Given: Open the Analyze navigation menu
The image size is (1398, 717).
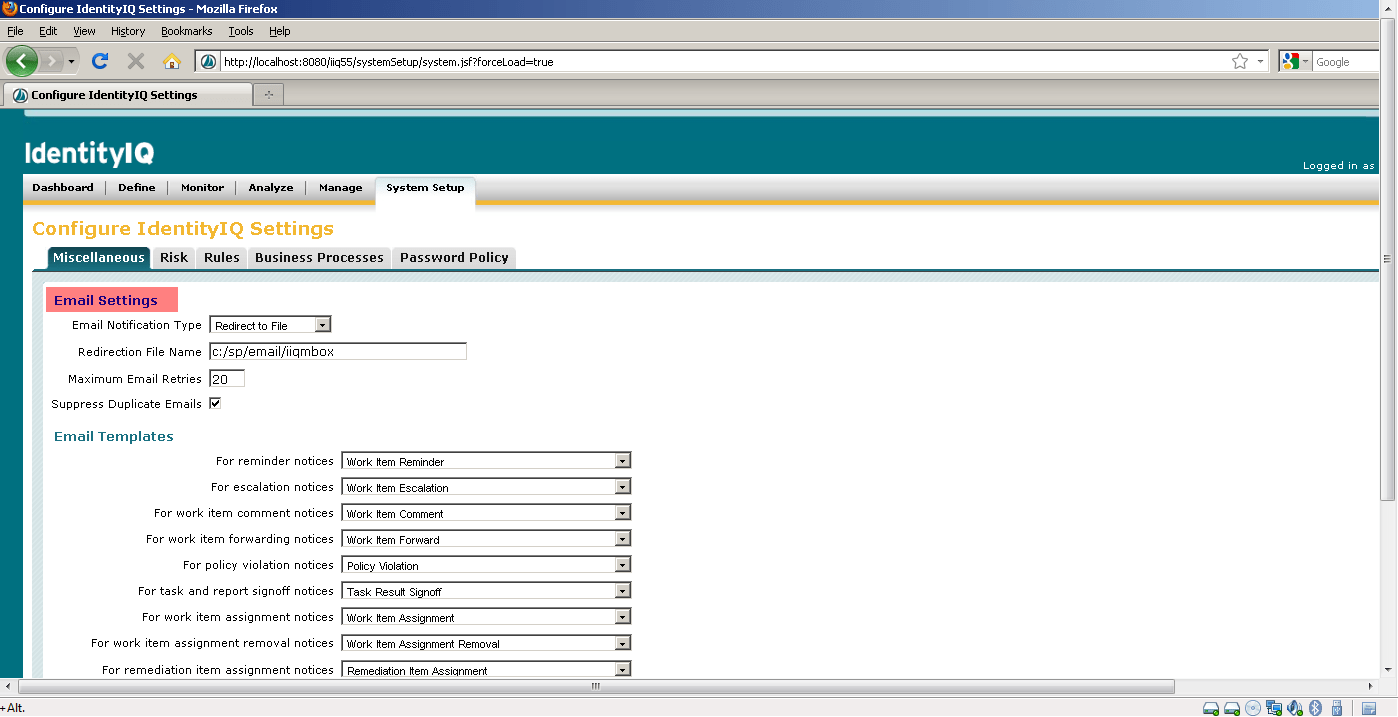Looking at the screenshot, I should click(x=271, y=187).
